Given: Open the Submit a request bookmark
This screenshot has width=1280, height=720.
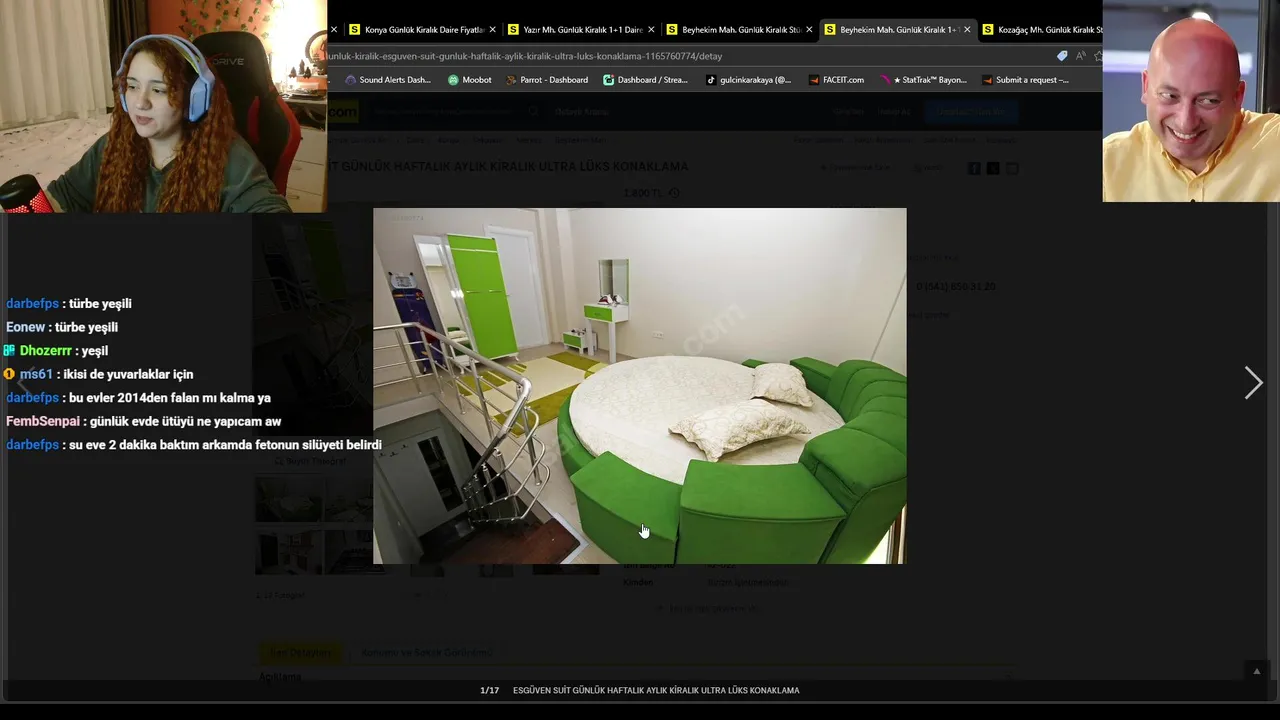Looking at the screenshot, I should point(1026,80).
